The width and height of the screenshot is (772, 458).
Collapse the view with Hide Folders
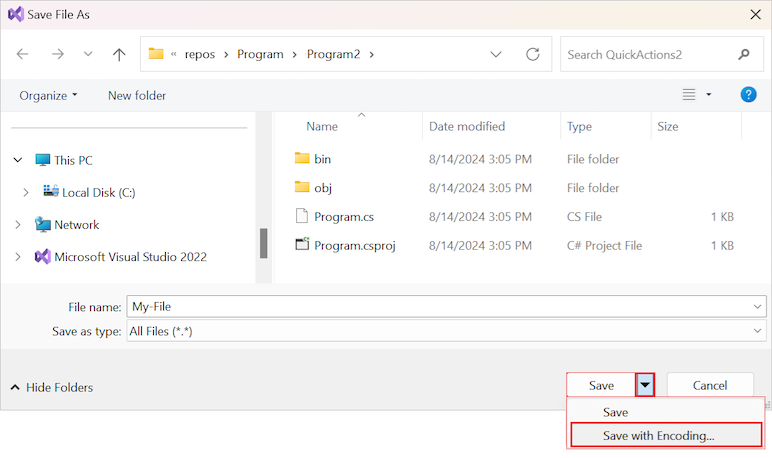pyautogui.click(x=51, y=387)
